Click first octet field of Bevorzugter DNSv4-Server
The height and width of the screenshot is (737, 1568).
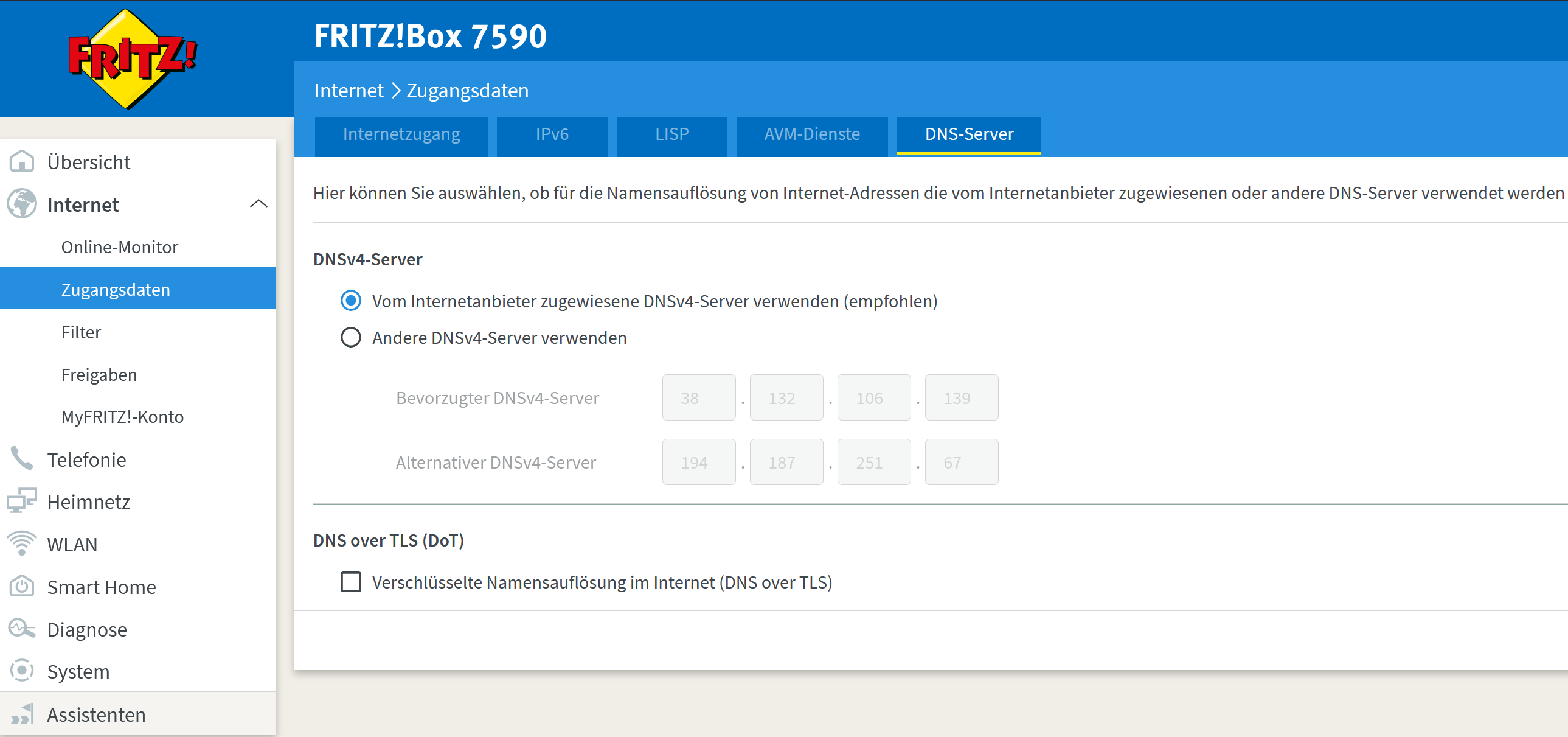(x=698, y=398)
